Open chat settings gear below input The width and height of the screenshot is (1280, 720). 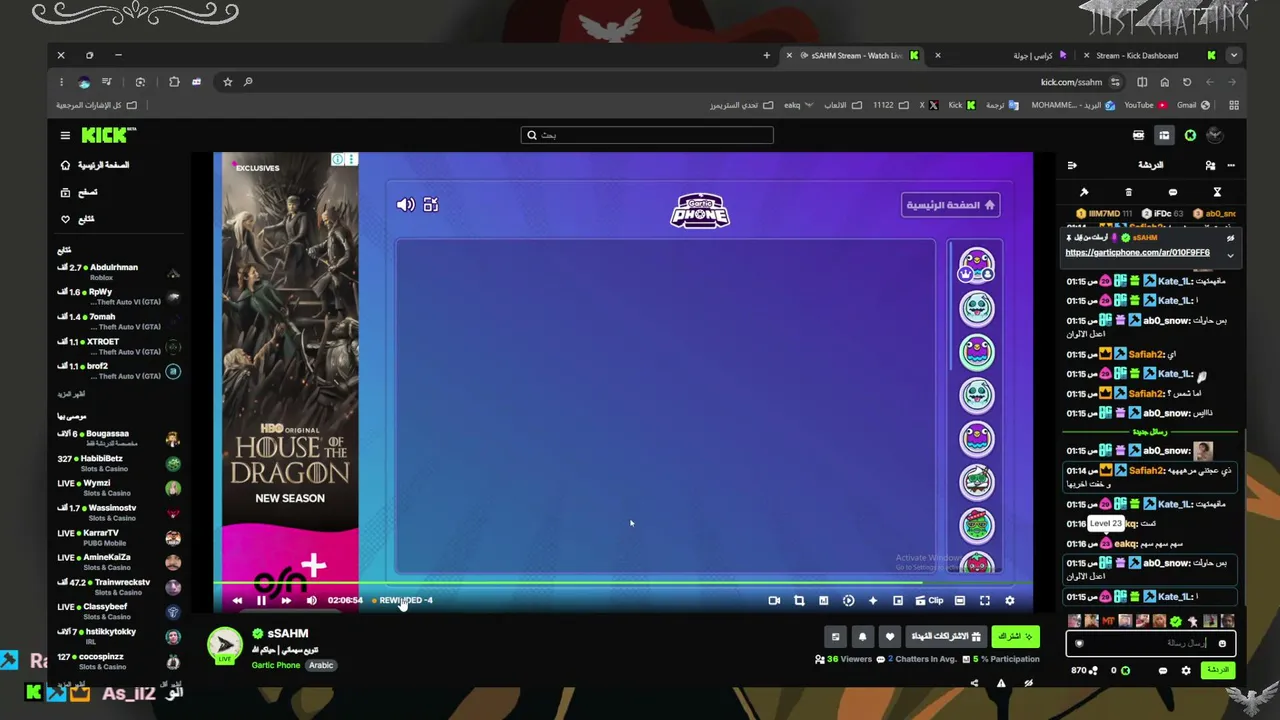tap(1186, 671)
